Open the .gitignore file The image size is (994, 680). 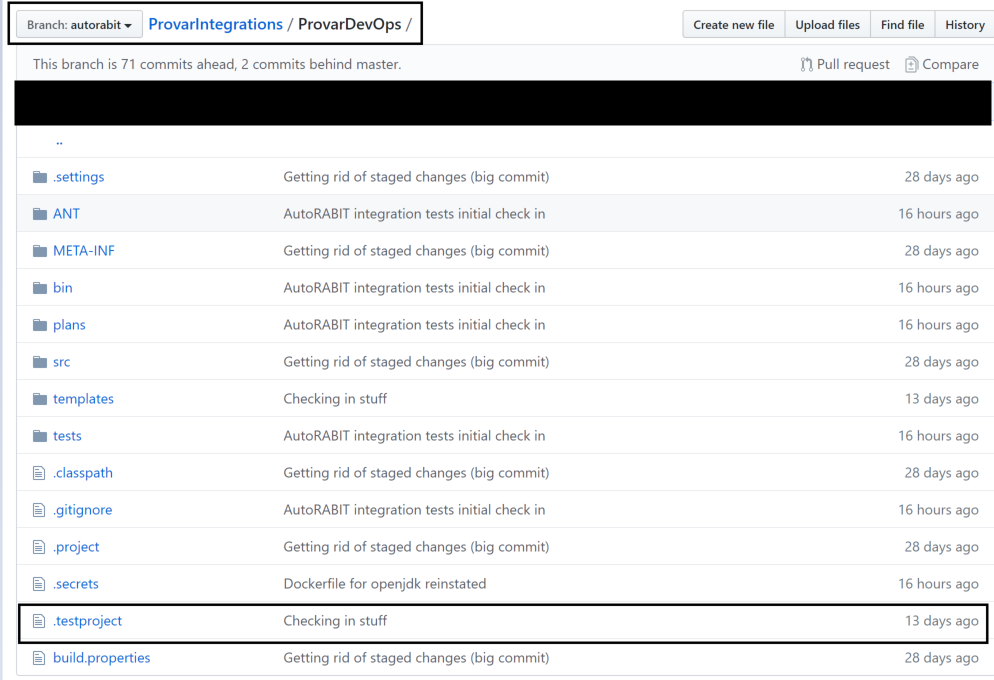[82, 510]
